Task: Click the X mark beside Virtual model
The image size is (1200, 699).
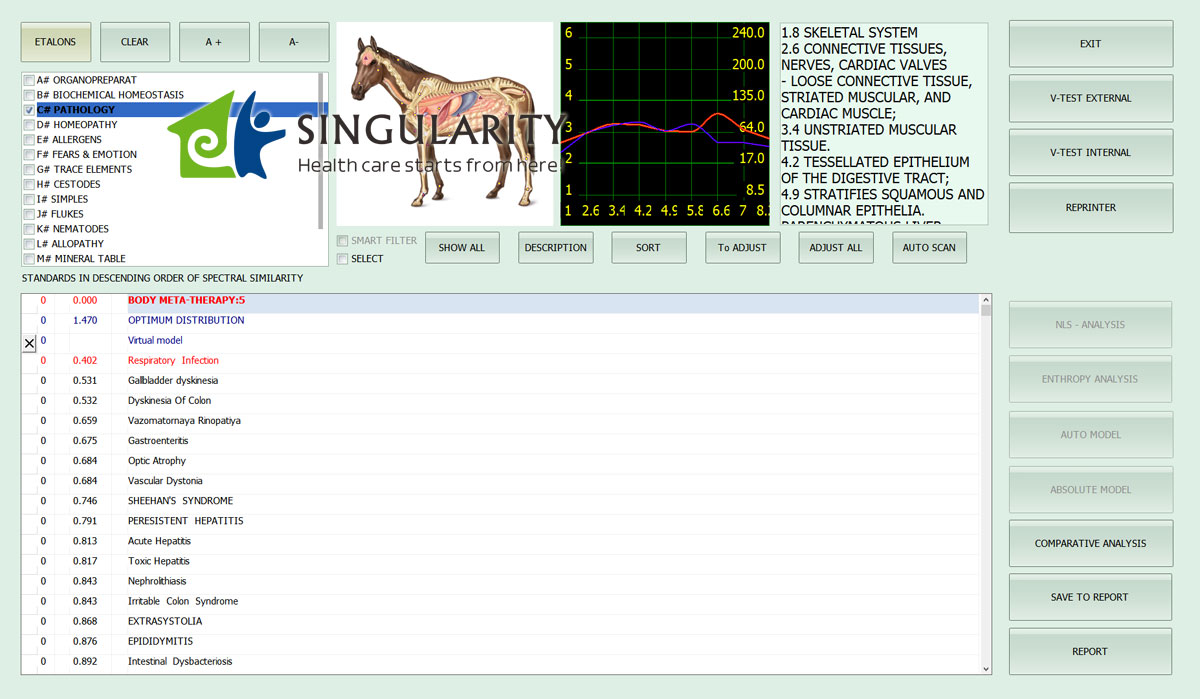Action: [x=29, y=343]
